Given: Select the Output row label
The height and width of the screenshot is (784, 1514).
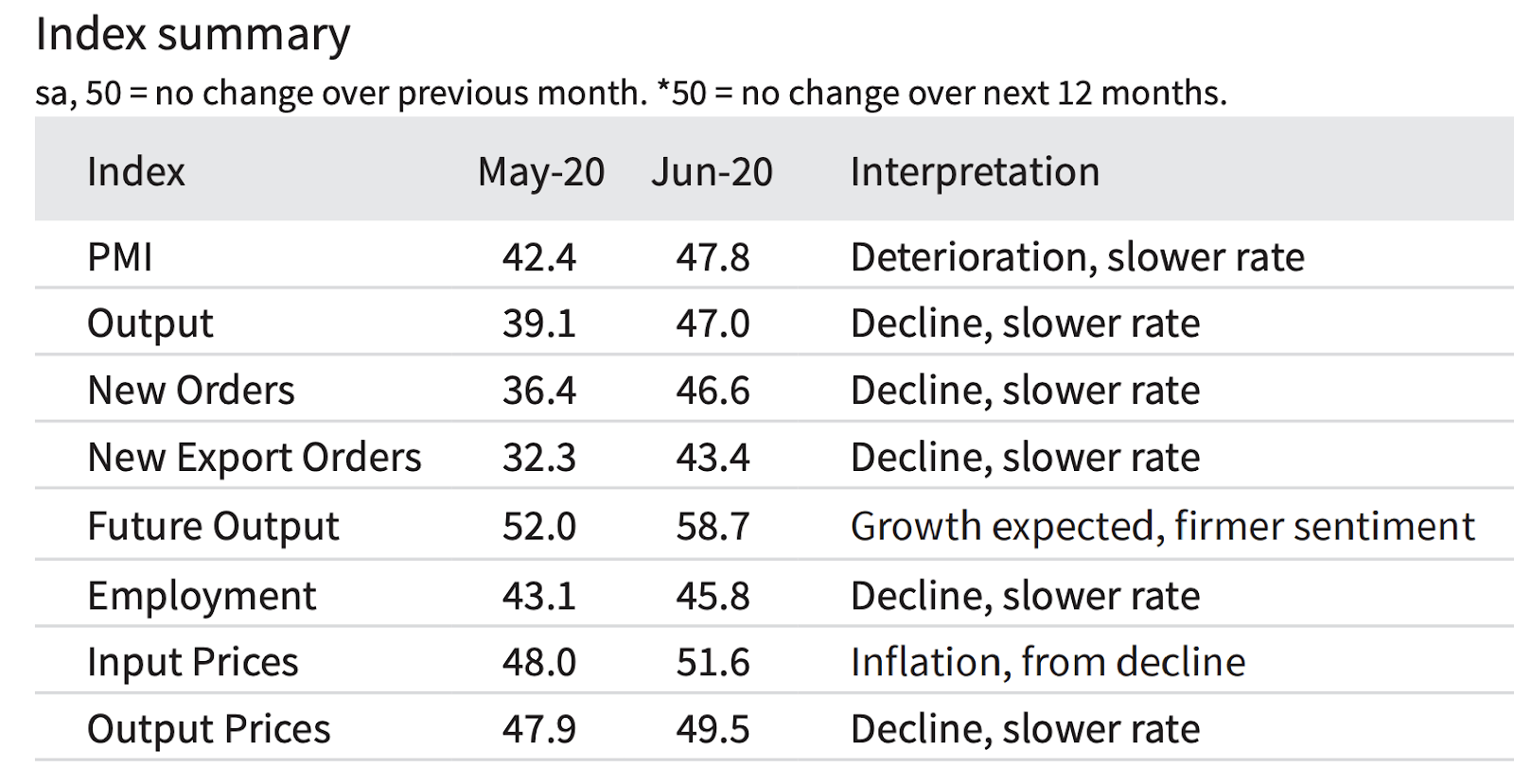Looking at the screenshot, I should tap(150, 323).
